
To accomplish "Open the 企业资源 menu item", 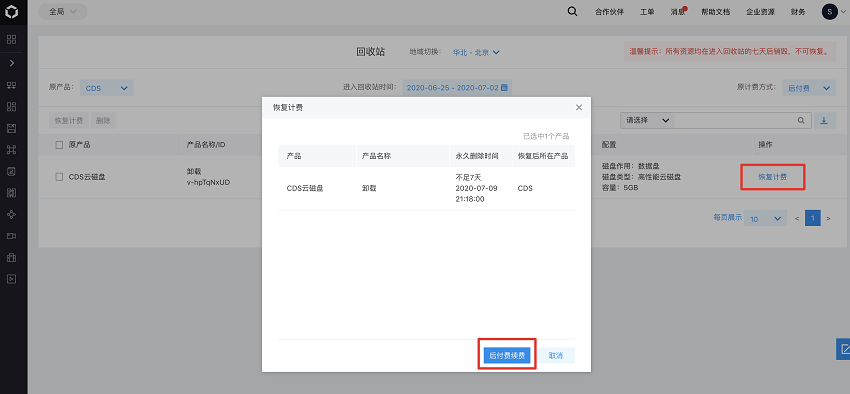I will click(761, 12).
